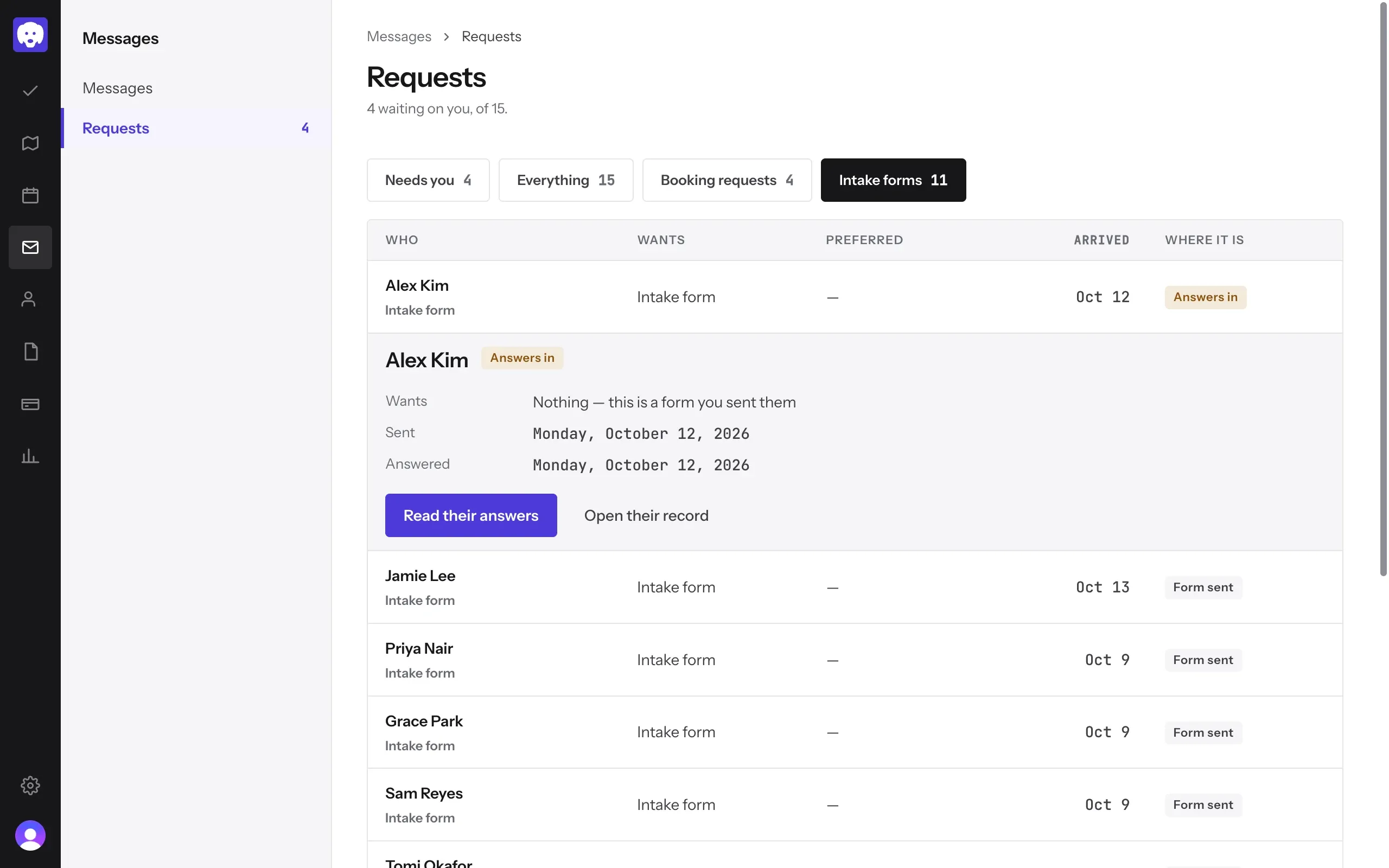
Task: Open the map icon in sidebar
Action: [x=30, y=143]
